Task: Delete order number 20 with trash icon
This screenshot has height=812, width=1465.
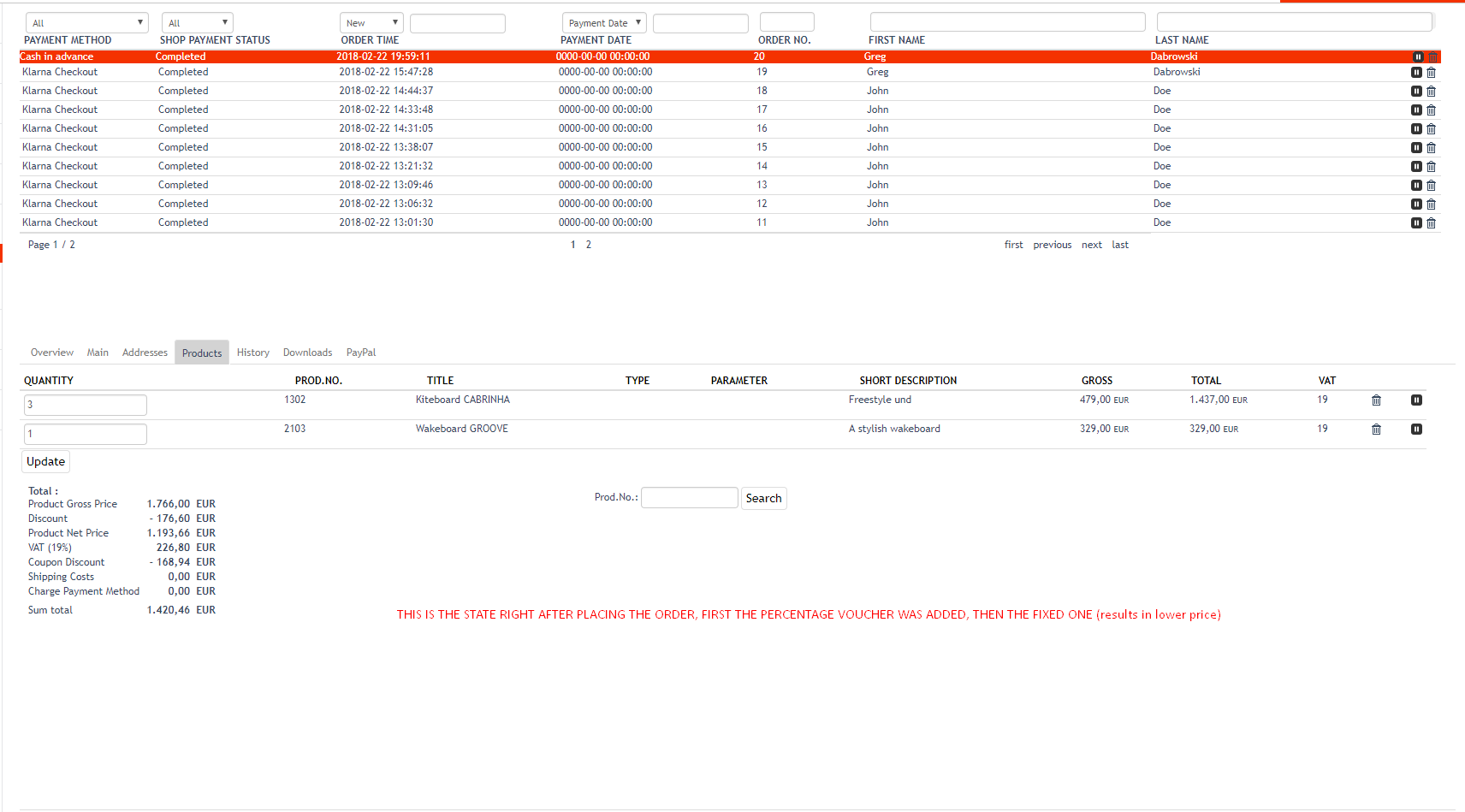Action: 1432,56
